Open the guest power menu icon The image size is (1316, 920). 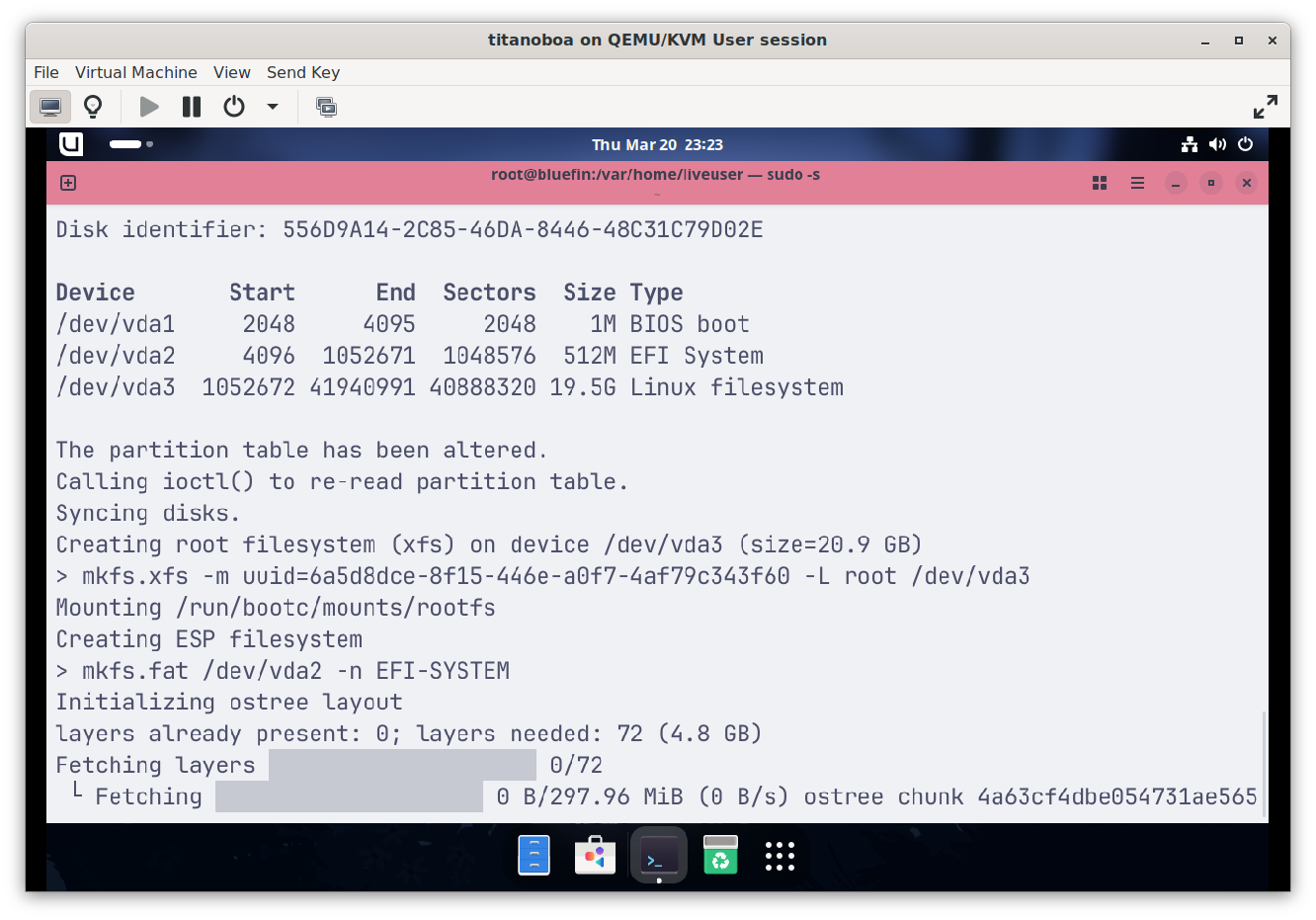click(x=1246, y=144)
